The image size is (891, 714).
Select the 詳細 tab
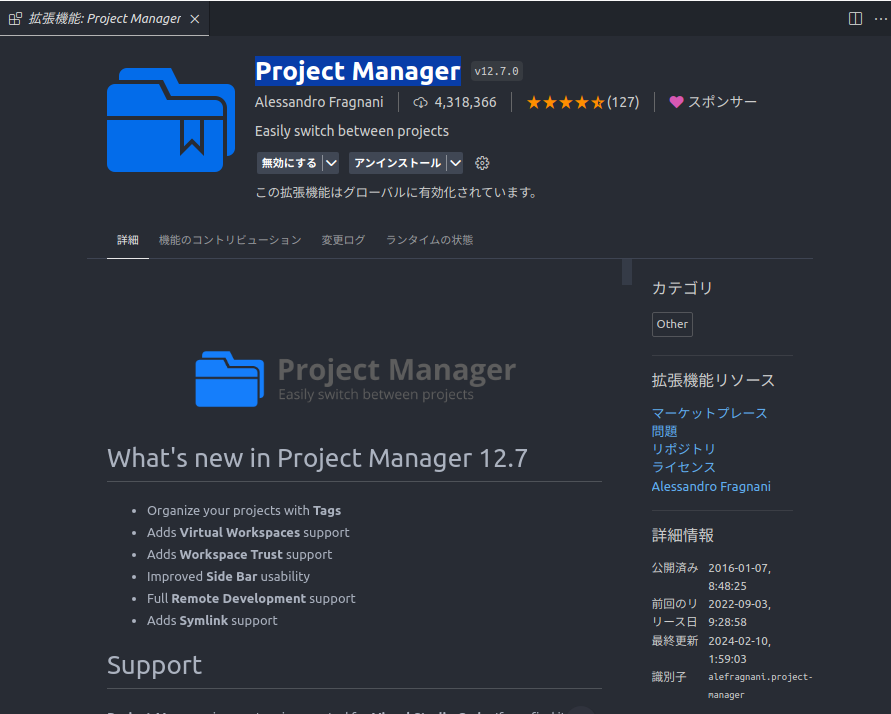(128, 240)
